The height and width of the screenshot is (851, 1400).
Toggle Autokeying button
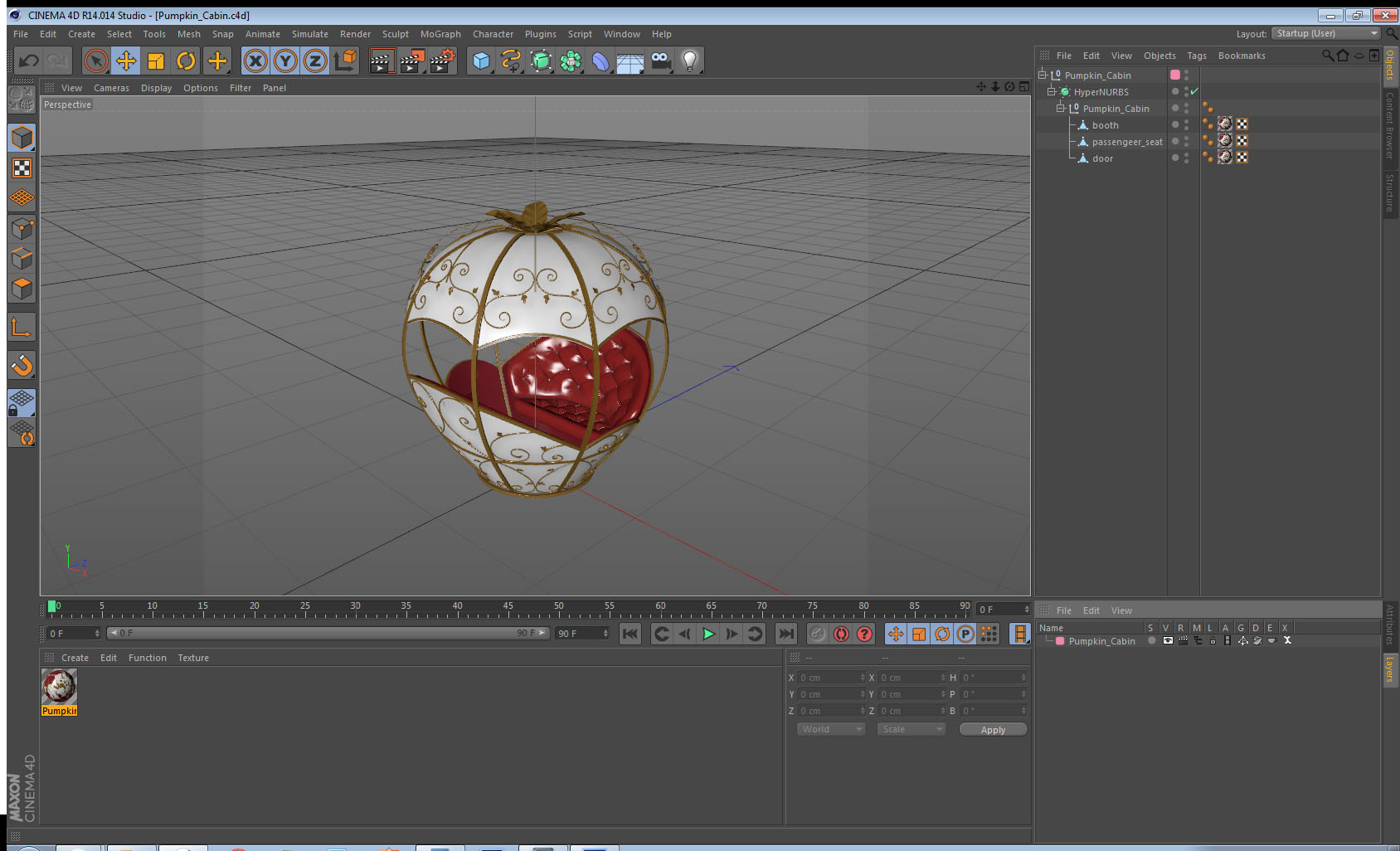[x=841, y=634]
